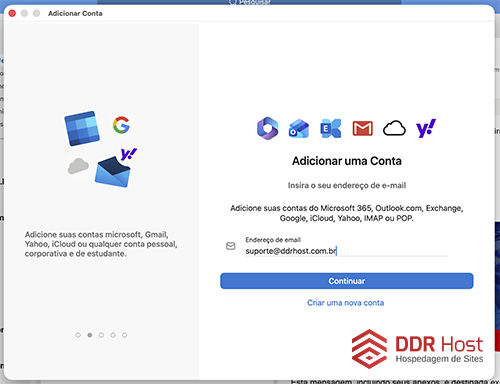Screen dimensions: 500x384
Task: Click the Continuar button
Action: [x=347, y=281]
